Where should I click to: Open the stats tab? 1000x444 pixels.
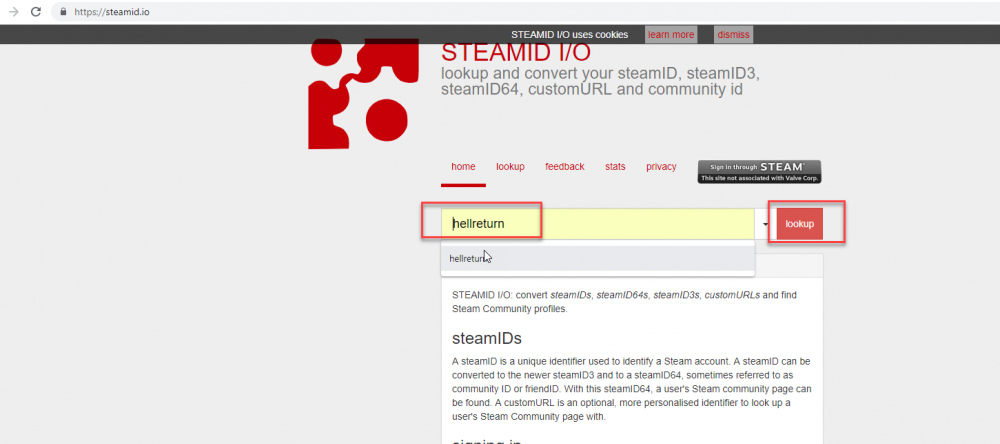click(x=615, y=167)
